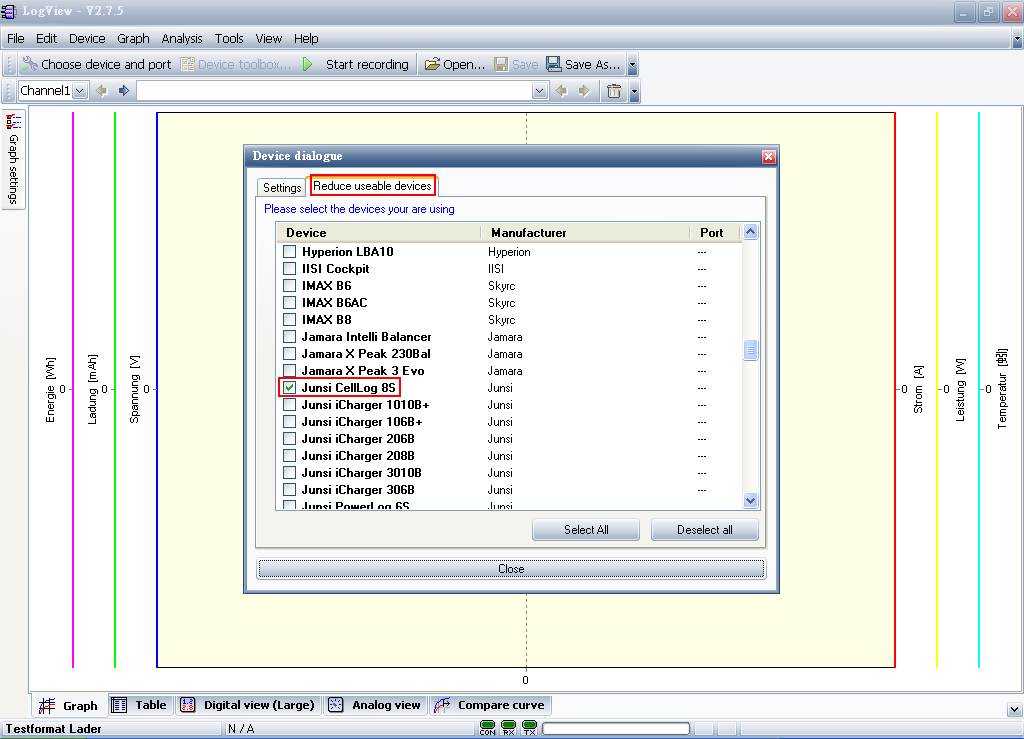Open the wide empty combo box dropdown arrow
This screenshot has height=739, width=1024.
[539, 91]
